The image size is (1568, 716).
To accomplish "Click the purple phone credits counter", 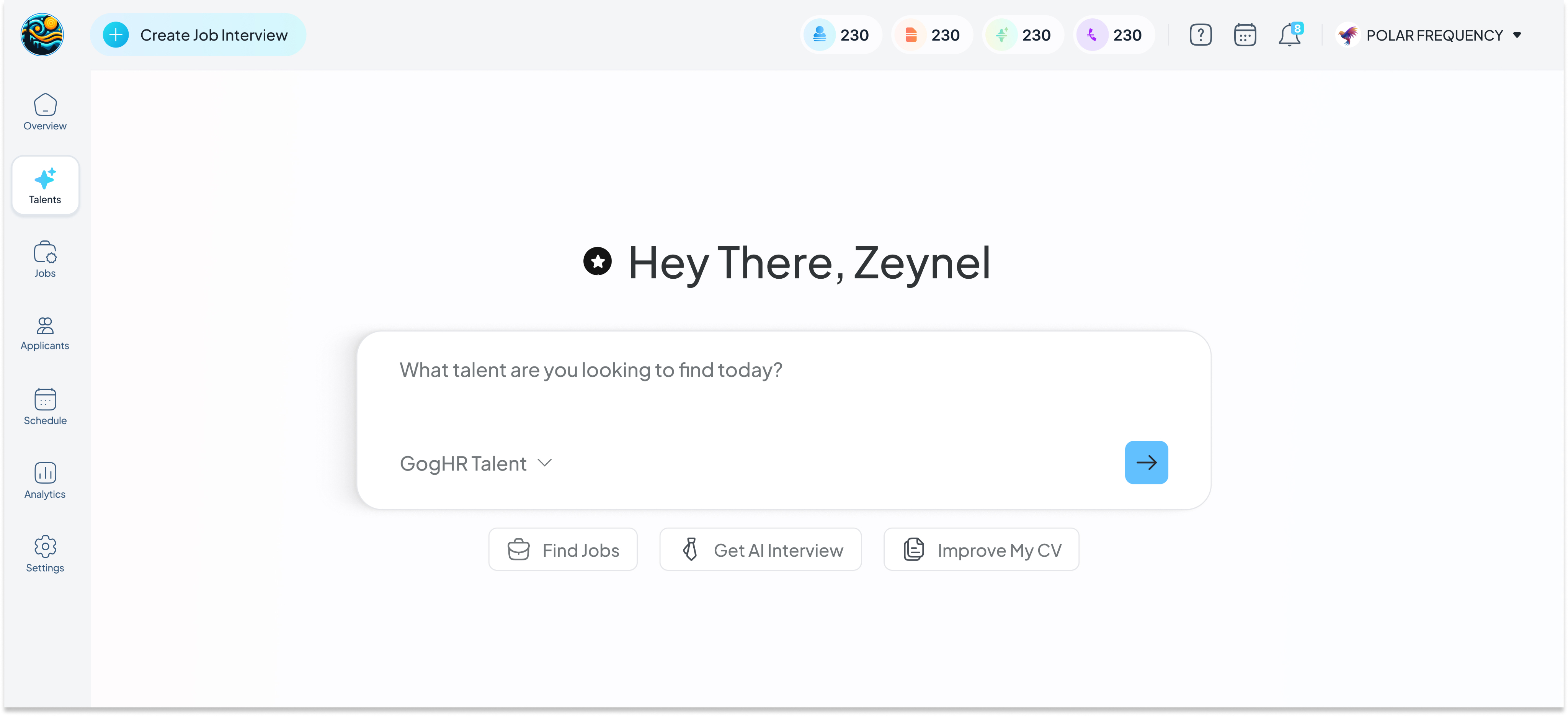I will click(x=1114, y=35).
